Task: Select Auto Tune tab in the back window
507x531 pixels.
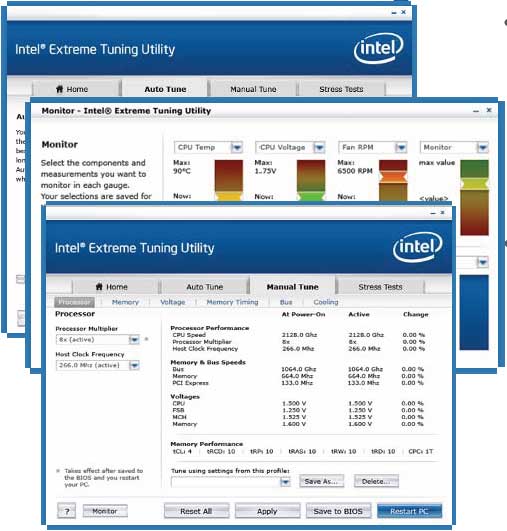Action: click(165, 89)
